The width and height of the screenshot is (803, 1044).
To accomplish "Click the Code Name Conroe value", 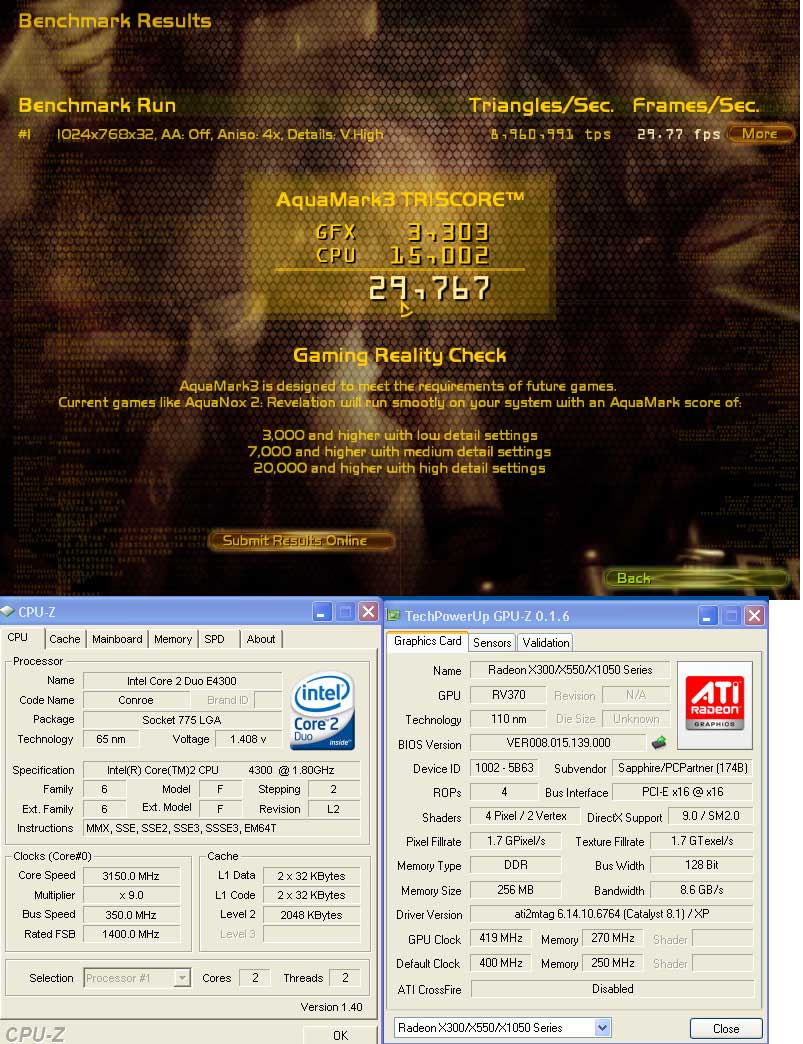I will pos(136,700).
